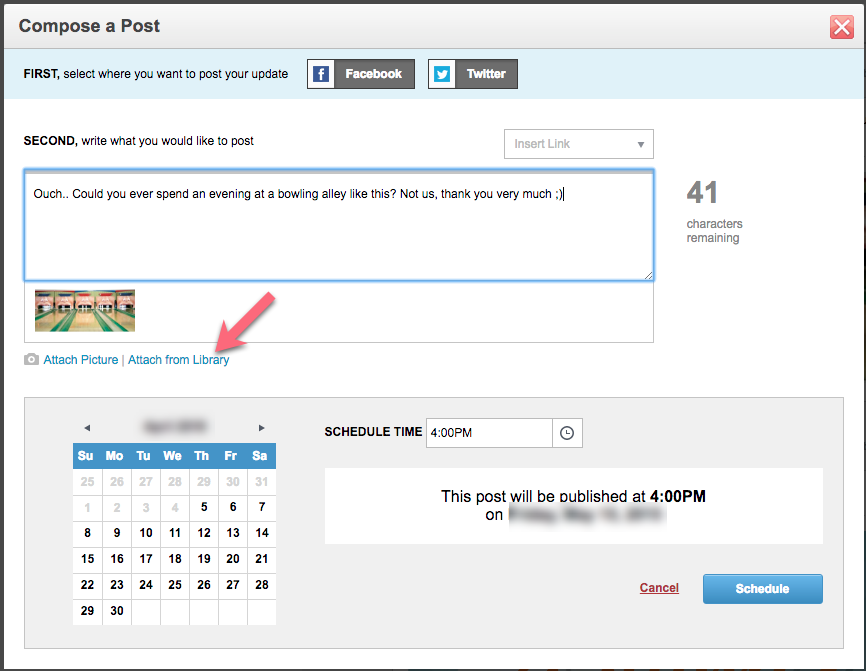Click inside the post text area
Image resolution: width=866 pixels, height=671 pixels.
click(x=339, y=225)
